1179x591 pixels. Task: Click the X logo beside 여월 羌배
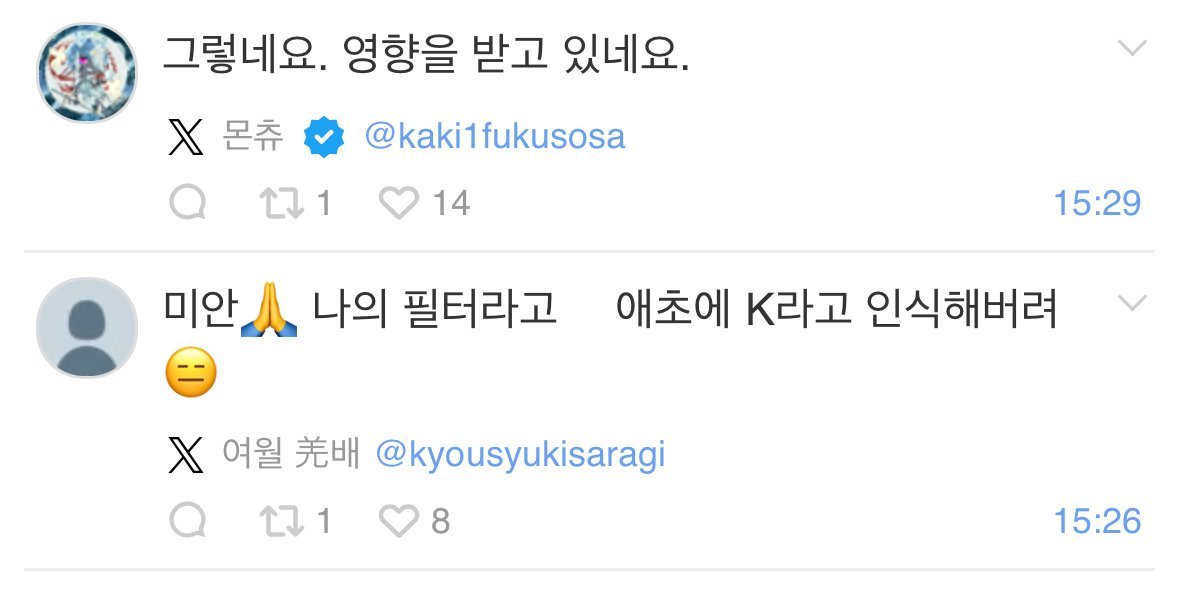pos(185,454)
